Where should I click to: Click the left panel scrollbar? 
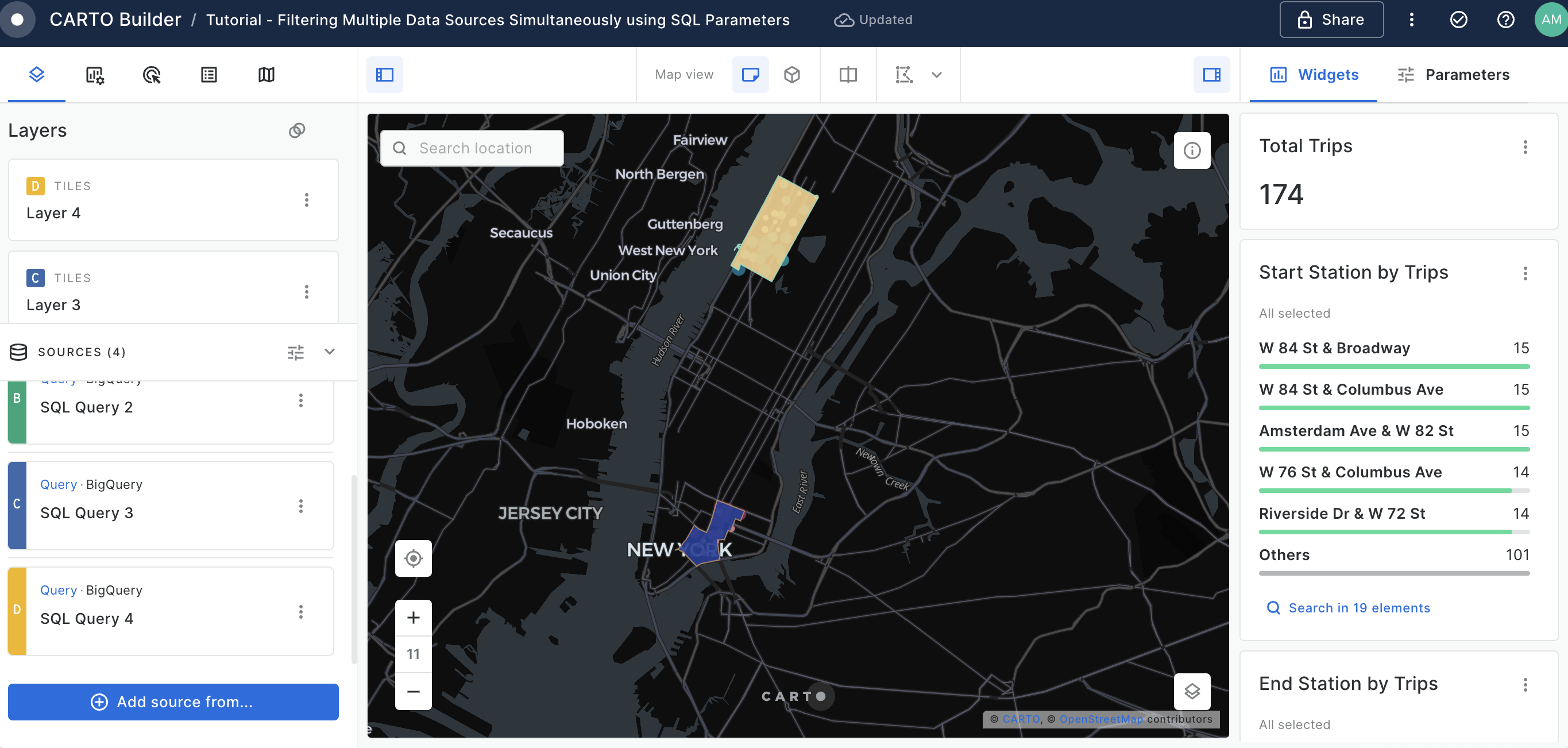tap(354, 569)
